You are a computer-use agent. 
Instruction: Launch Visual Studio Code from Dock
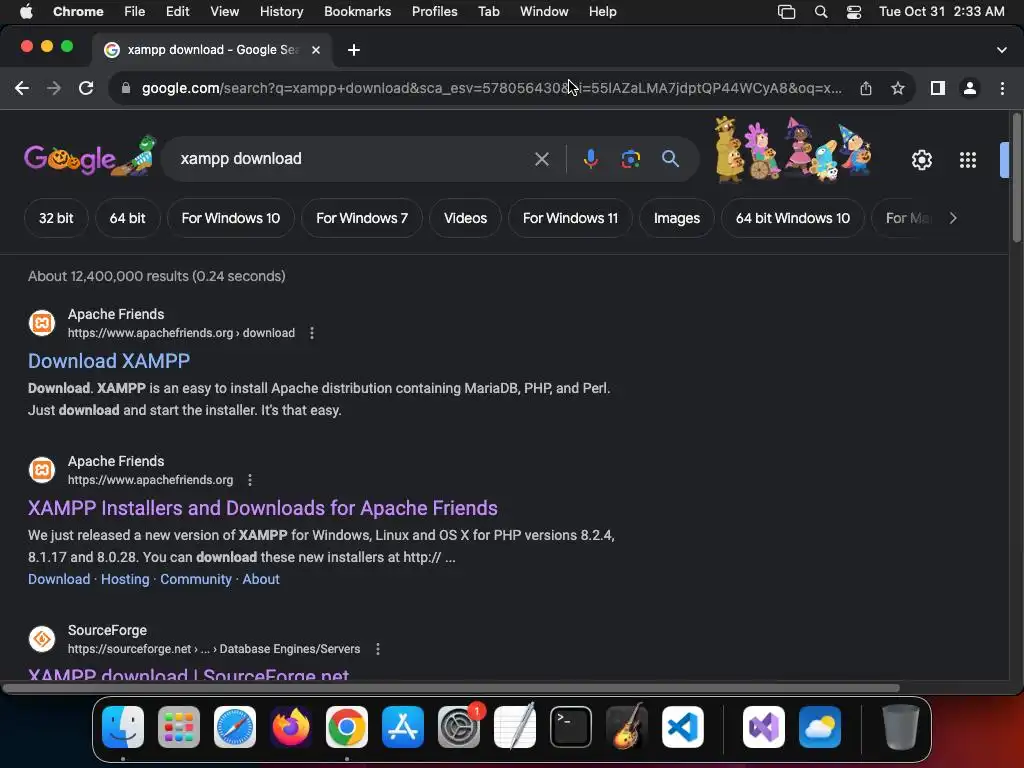(x=682, y=727)
